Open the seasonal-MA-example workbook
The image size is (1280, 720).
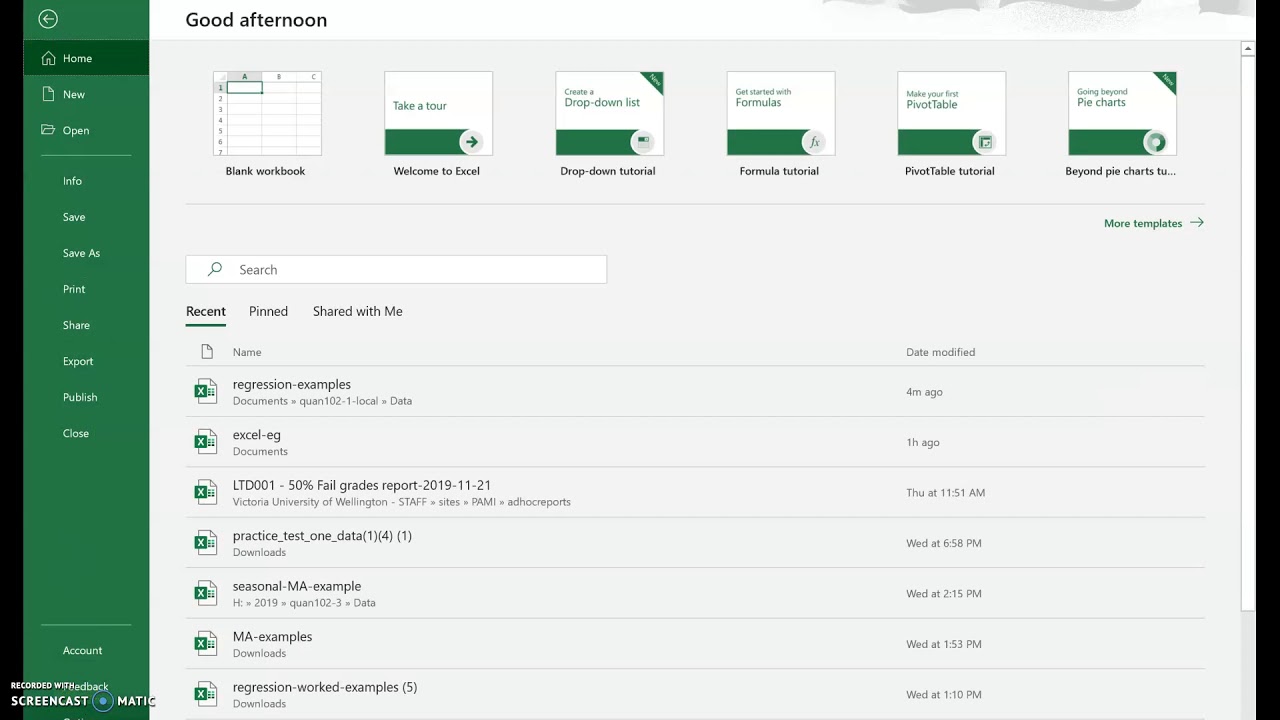[695, 594]
